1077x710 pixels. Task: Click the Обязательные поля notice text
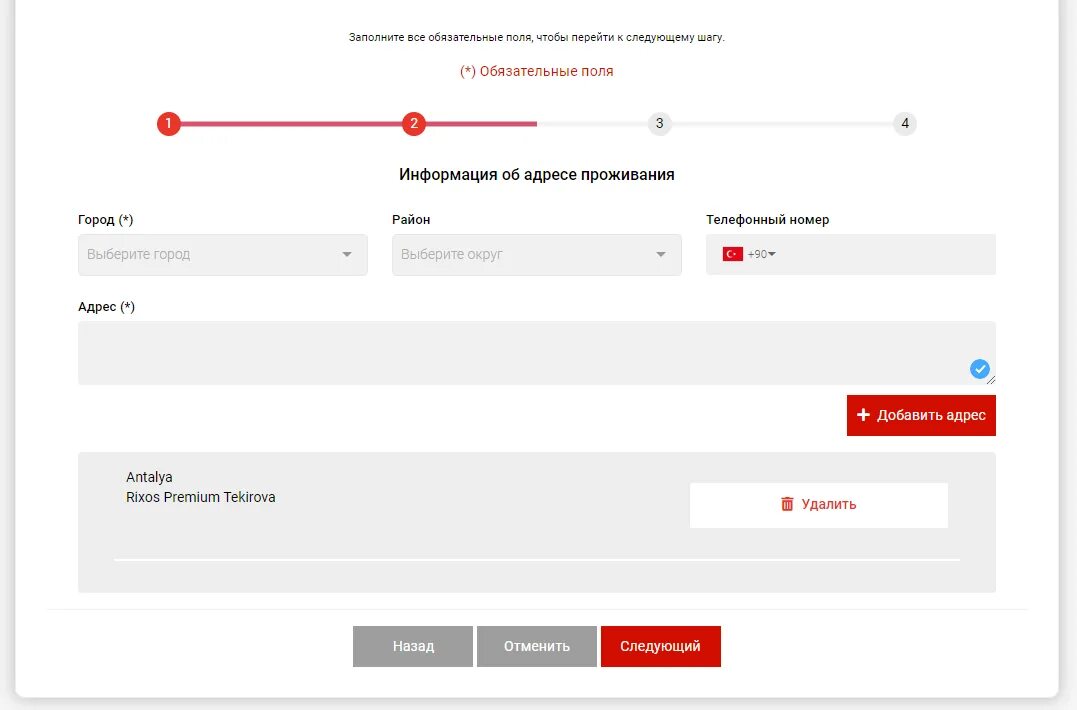tap(536, 71)
